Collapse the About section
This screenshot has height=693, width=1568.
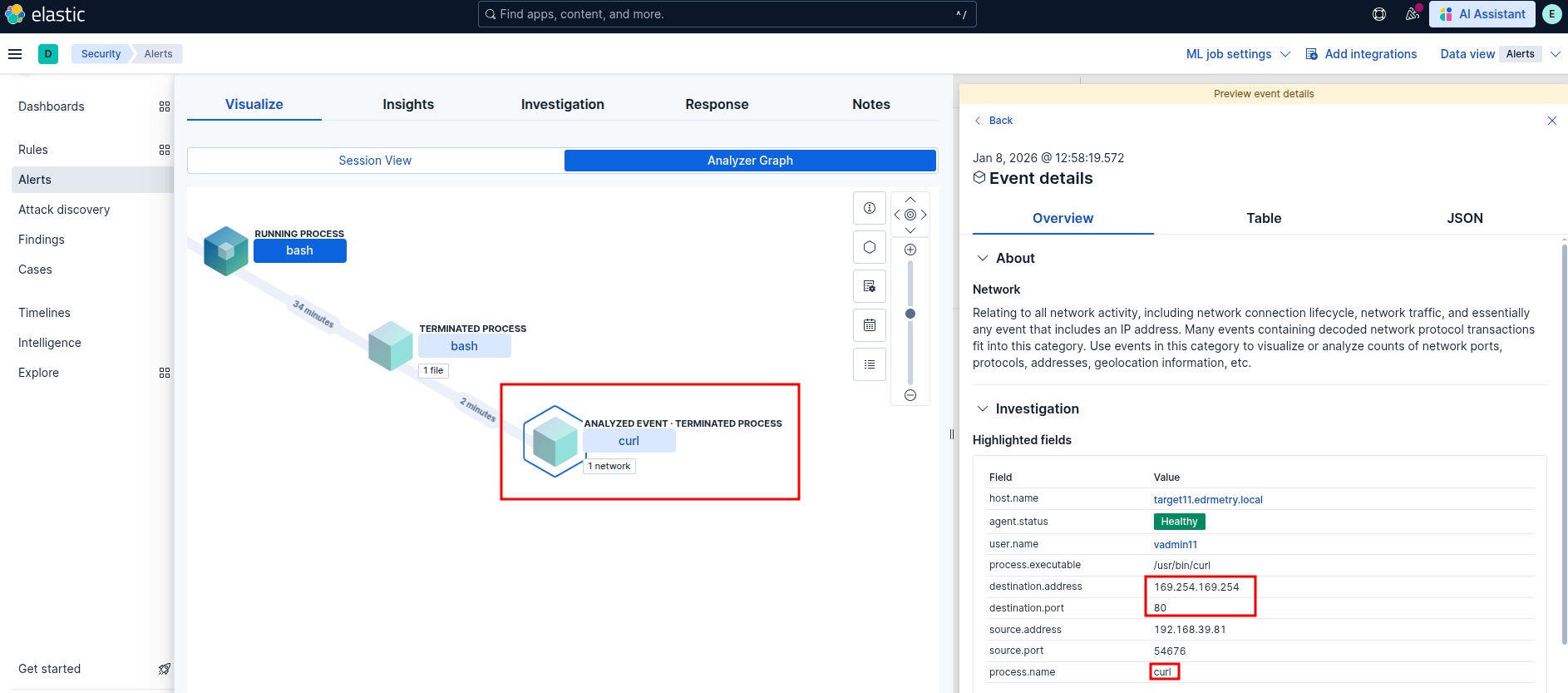(983, 259)
